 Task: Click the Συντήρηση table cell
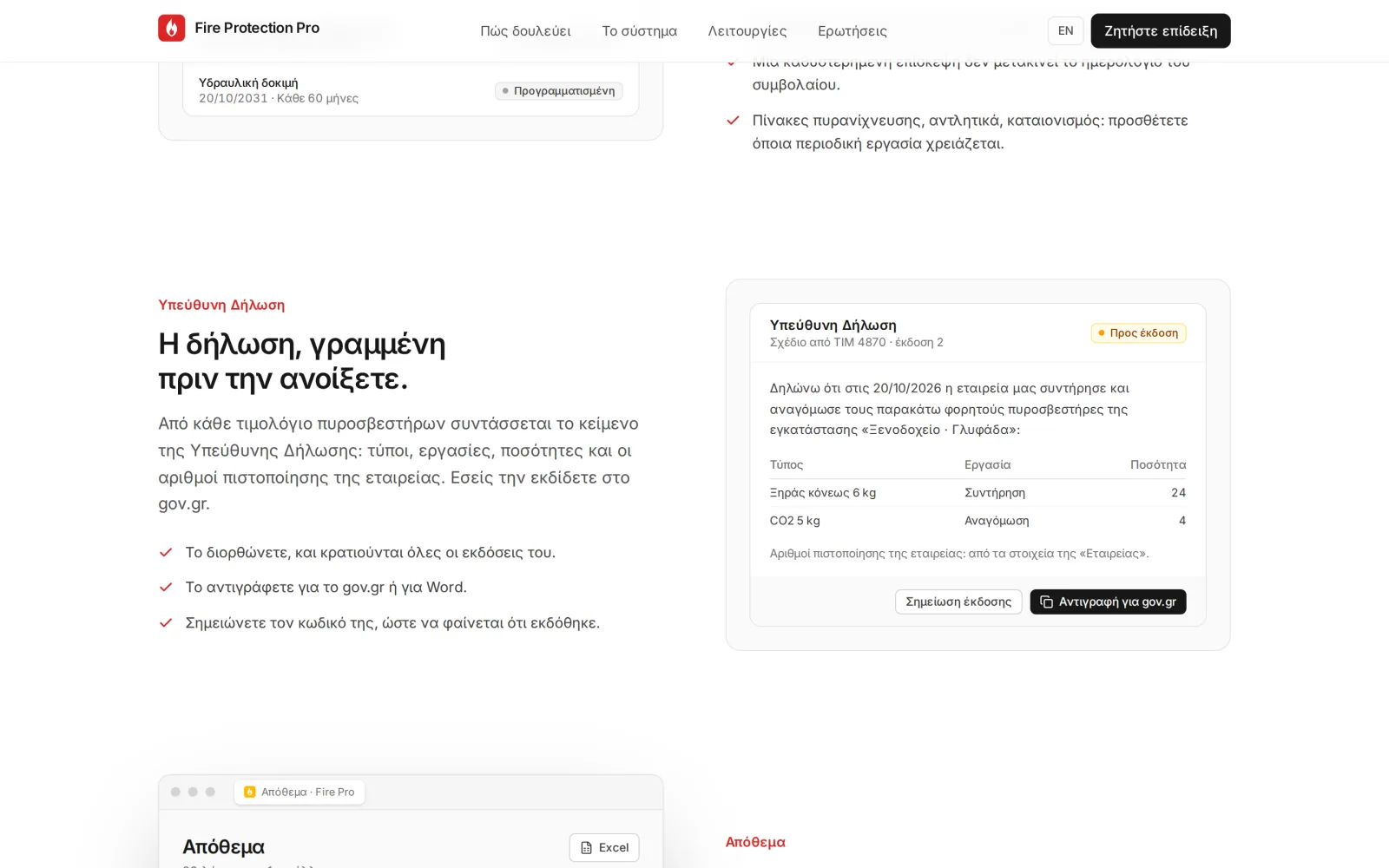pyautogui.click(x=995, y=492)
